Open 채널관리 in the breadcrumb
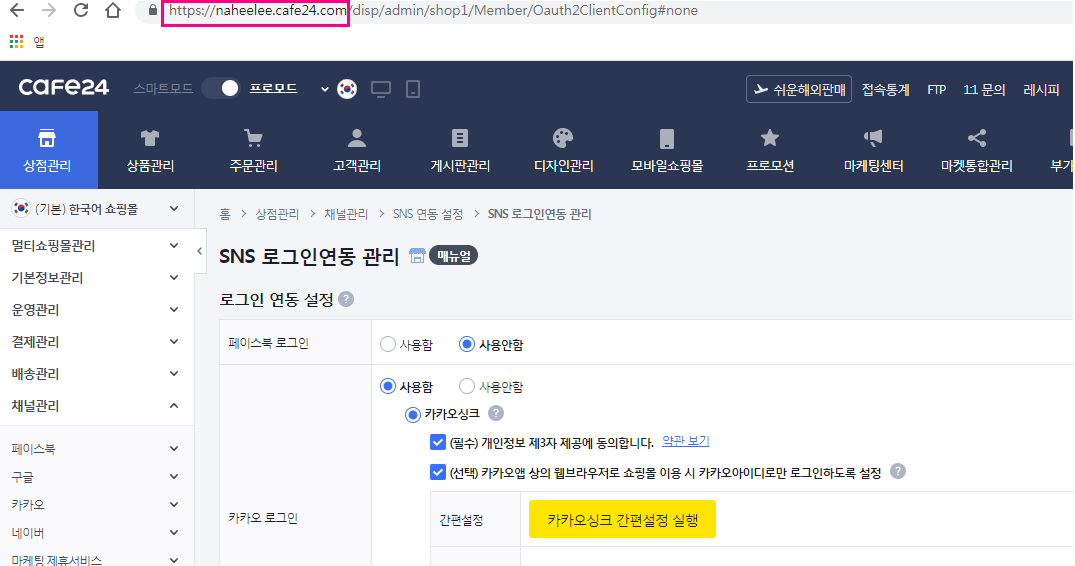This screenshot has width=1075, height=566. (346, 214)
